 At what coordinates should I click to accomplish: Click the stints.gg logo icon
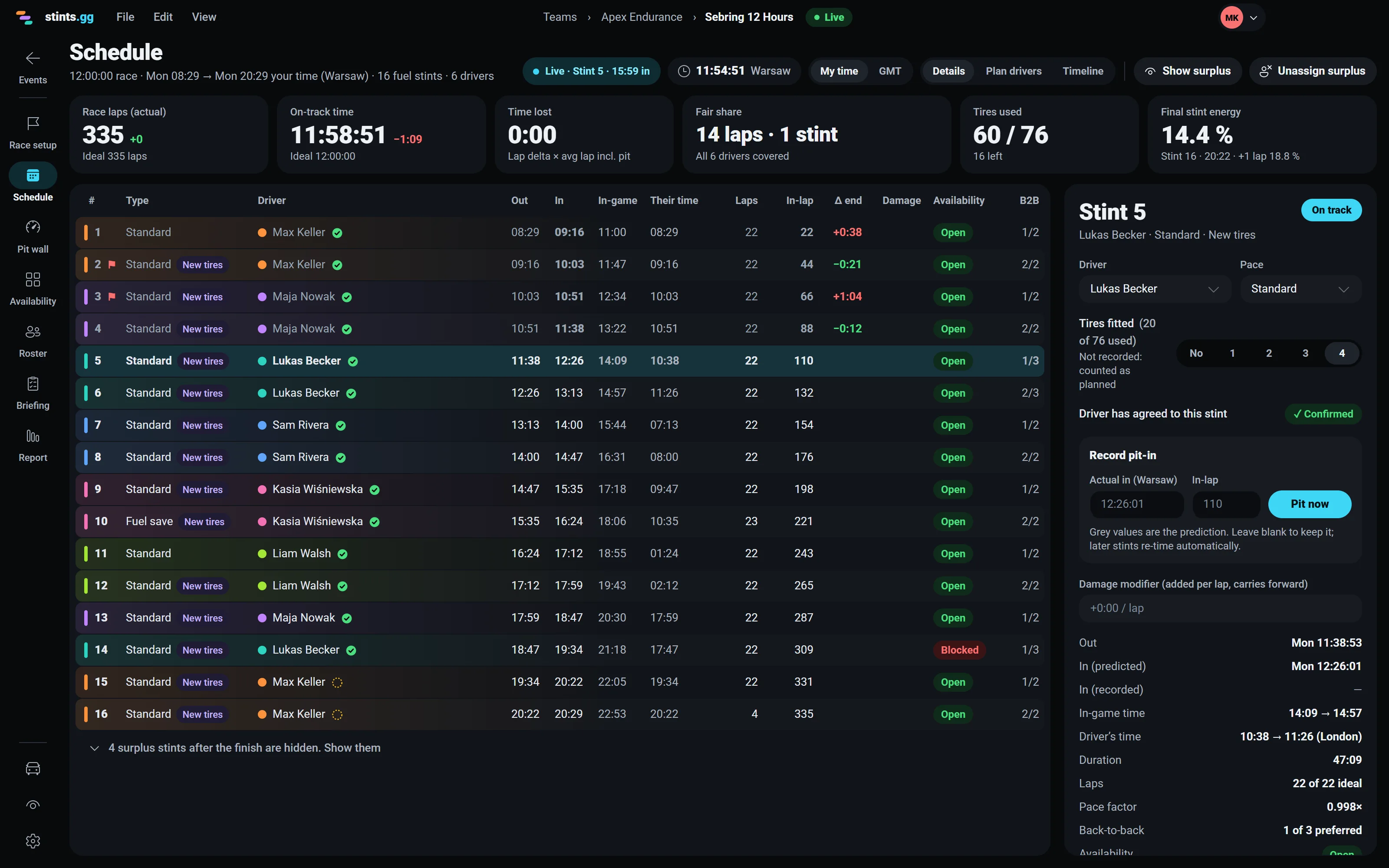(24, 17)
